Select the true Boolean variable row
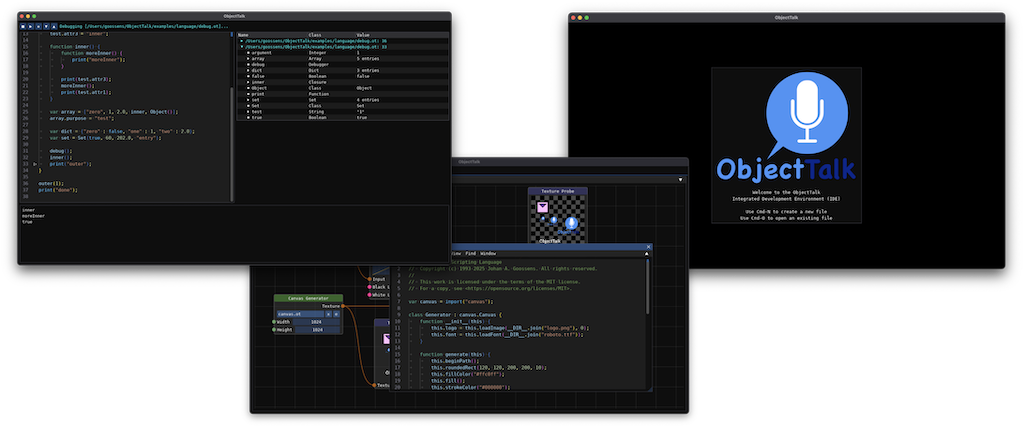1024x427 pixels. pos(343,118)
